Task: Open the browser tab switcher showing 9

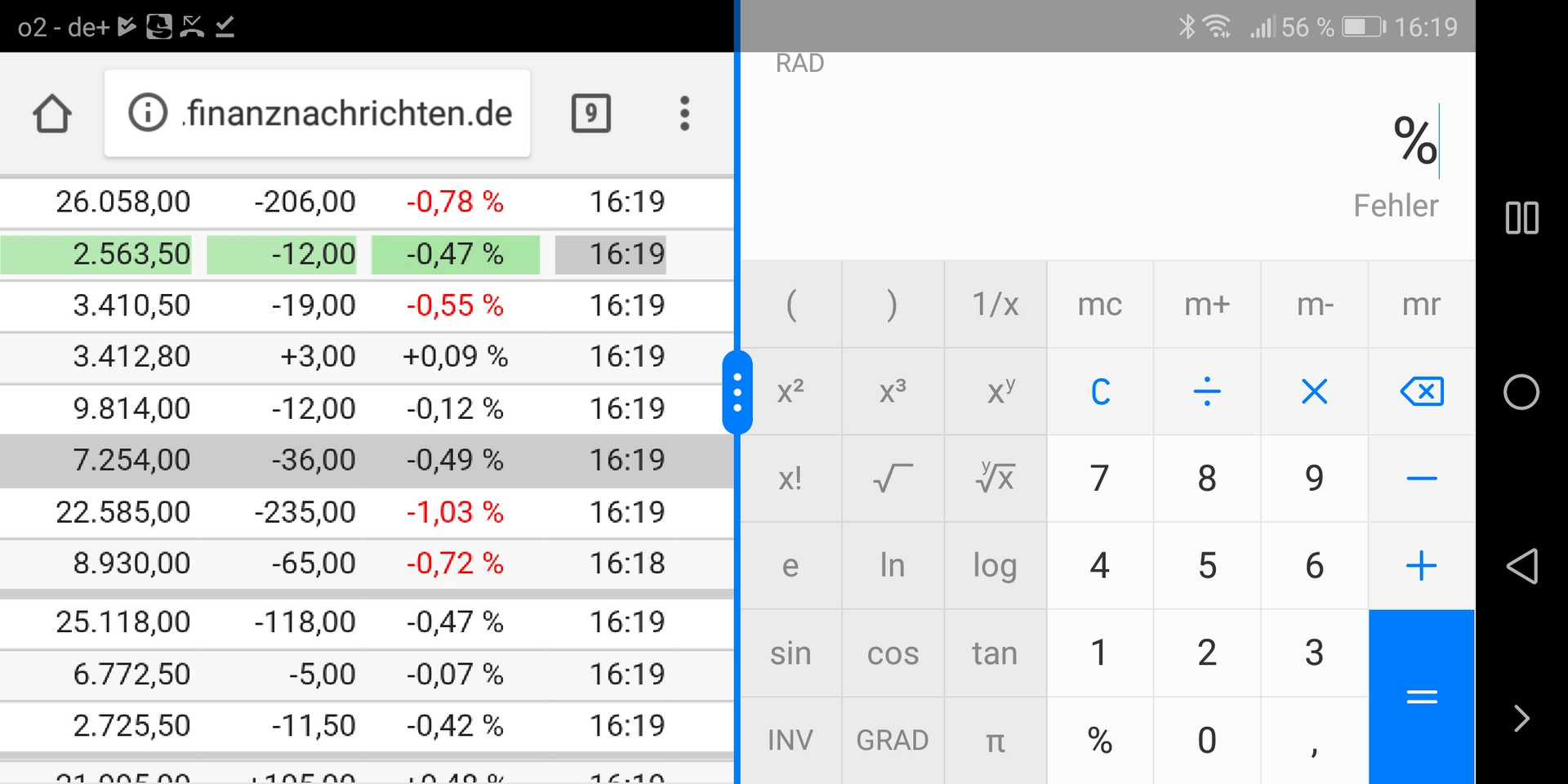Action: point(590,114)
